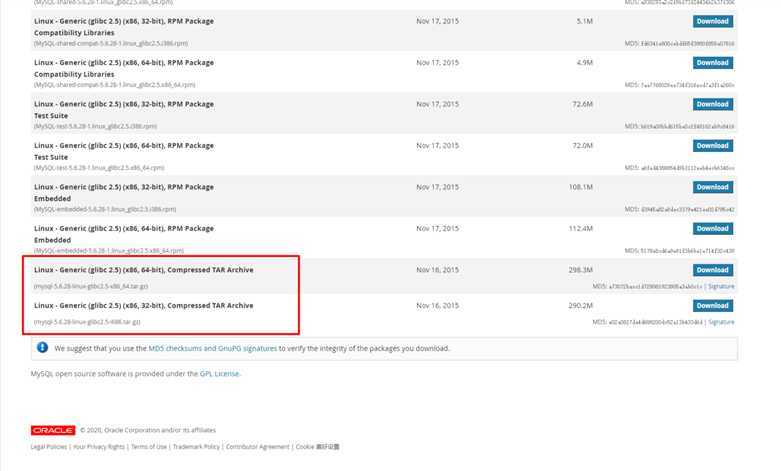781x471 pixels.
Task: Download the 5.1M 32-bit Compatibility Libraries RPM
Action: tap(712, 21)
